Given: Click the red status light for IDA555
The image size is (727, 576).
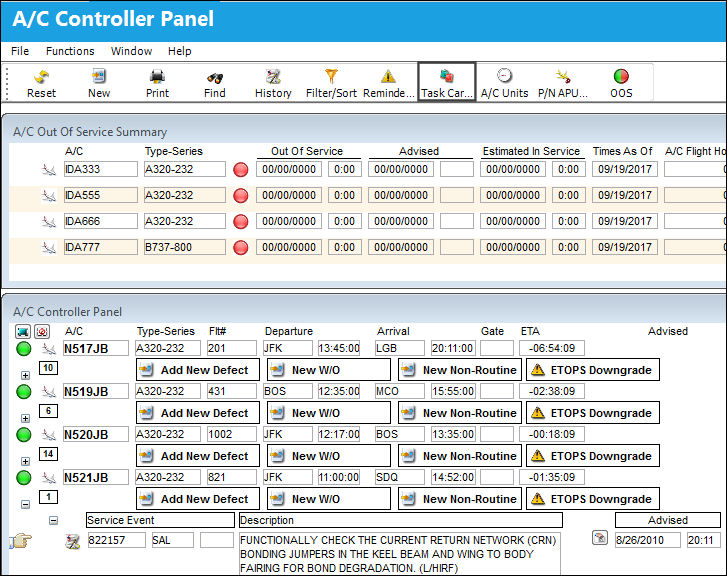Looking at the screenshot, I should pos(241,196).
